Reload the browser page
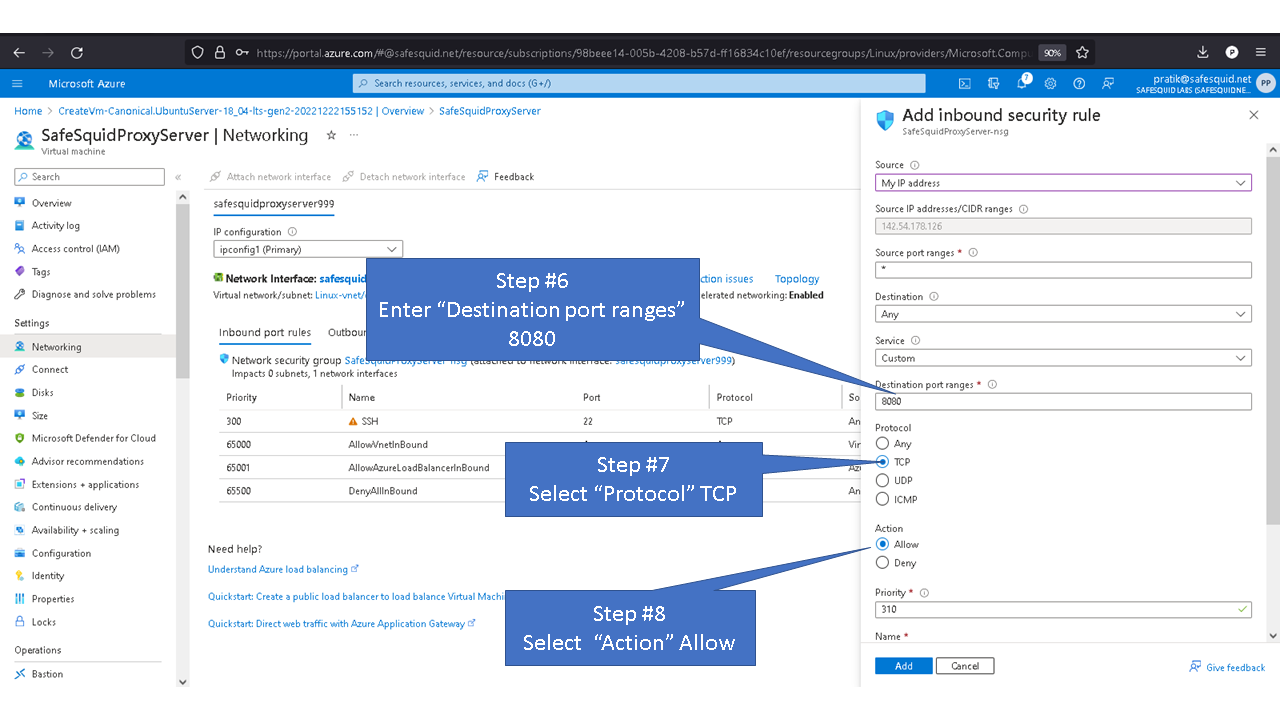The image size is (1280, 720). (x=78, y=52)
